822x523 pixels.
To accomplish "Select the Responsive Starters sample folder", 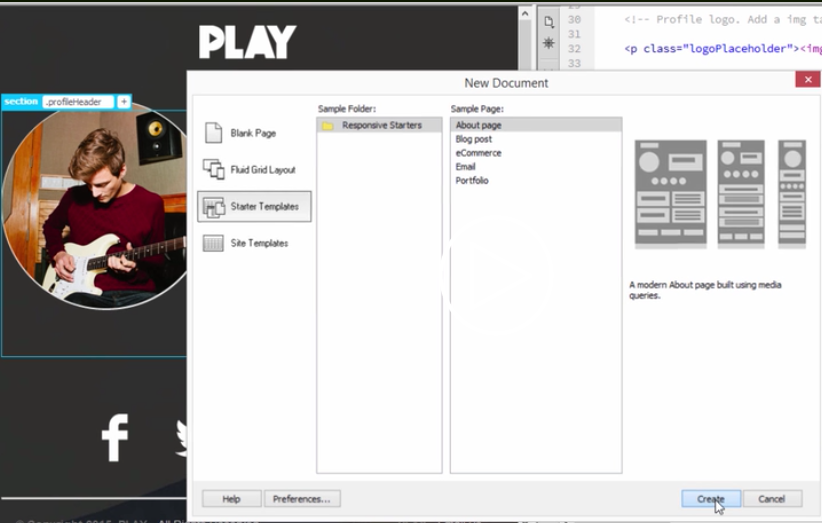I will click(x=381, y=126).
